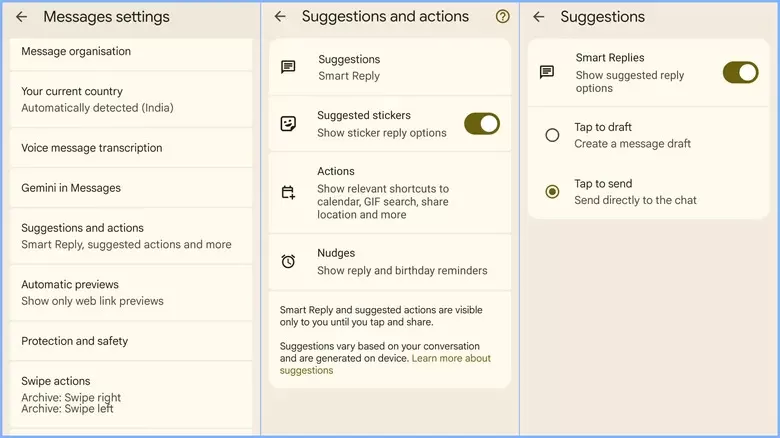Open Swipe actions setting

[131, 394]
